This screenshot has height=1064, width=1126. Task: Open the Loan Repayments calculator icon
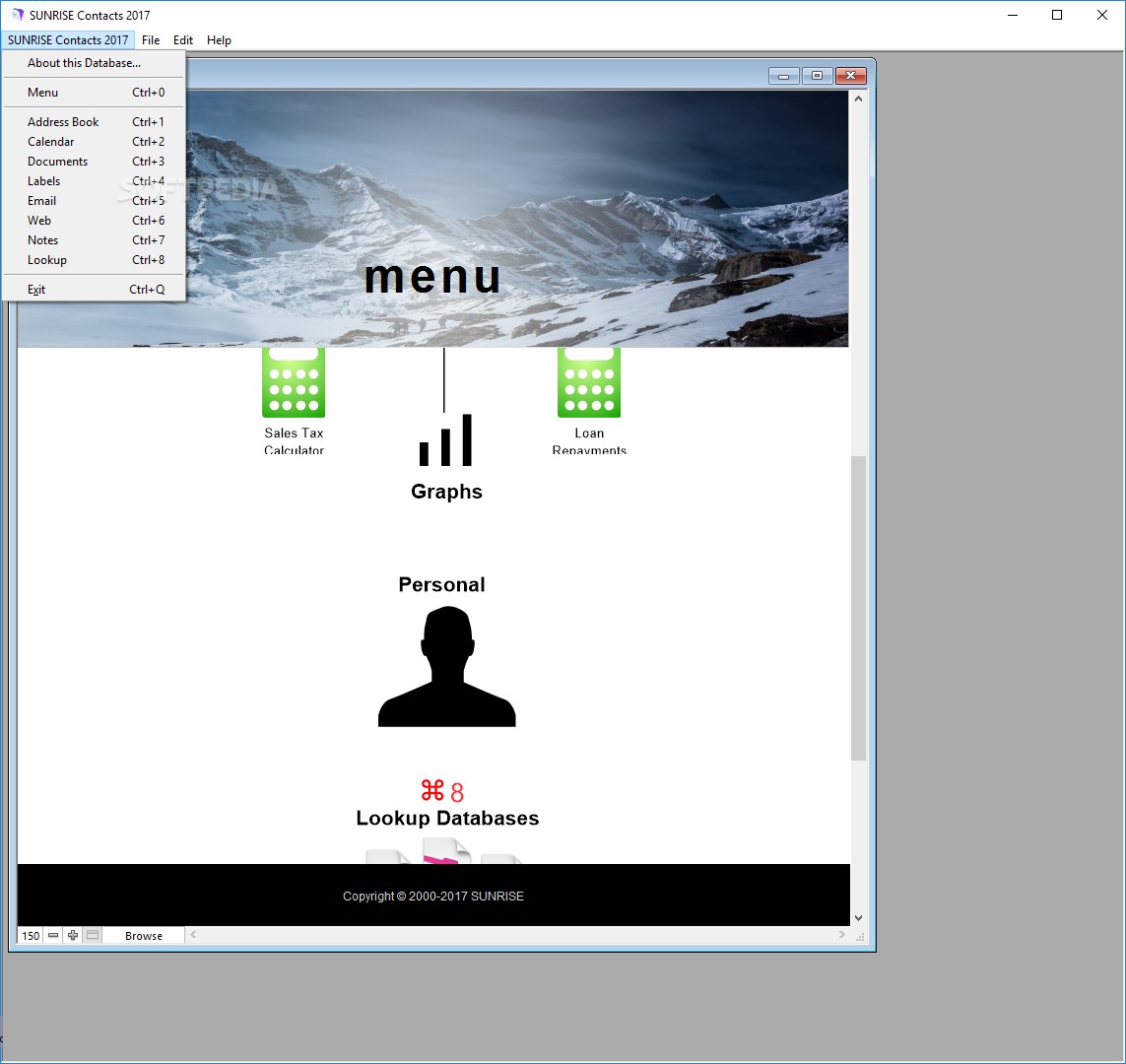point(589,382)
